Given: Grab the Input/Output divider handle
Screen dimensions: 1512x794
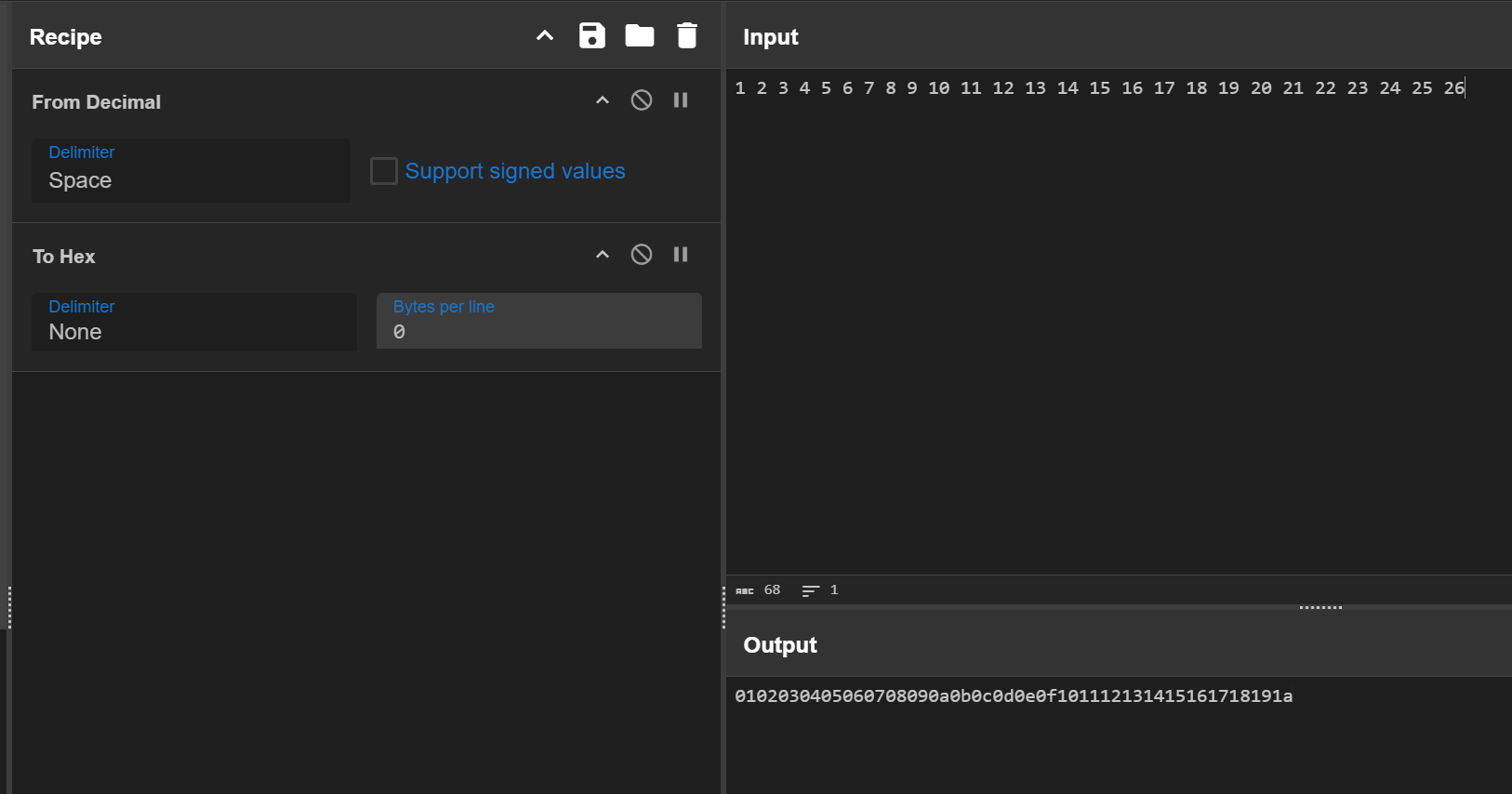Looking at the screenshot, I should pos(1320,607).
